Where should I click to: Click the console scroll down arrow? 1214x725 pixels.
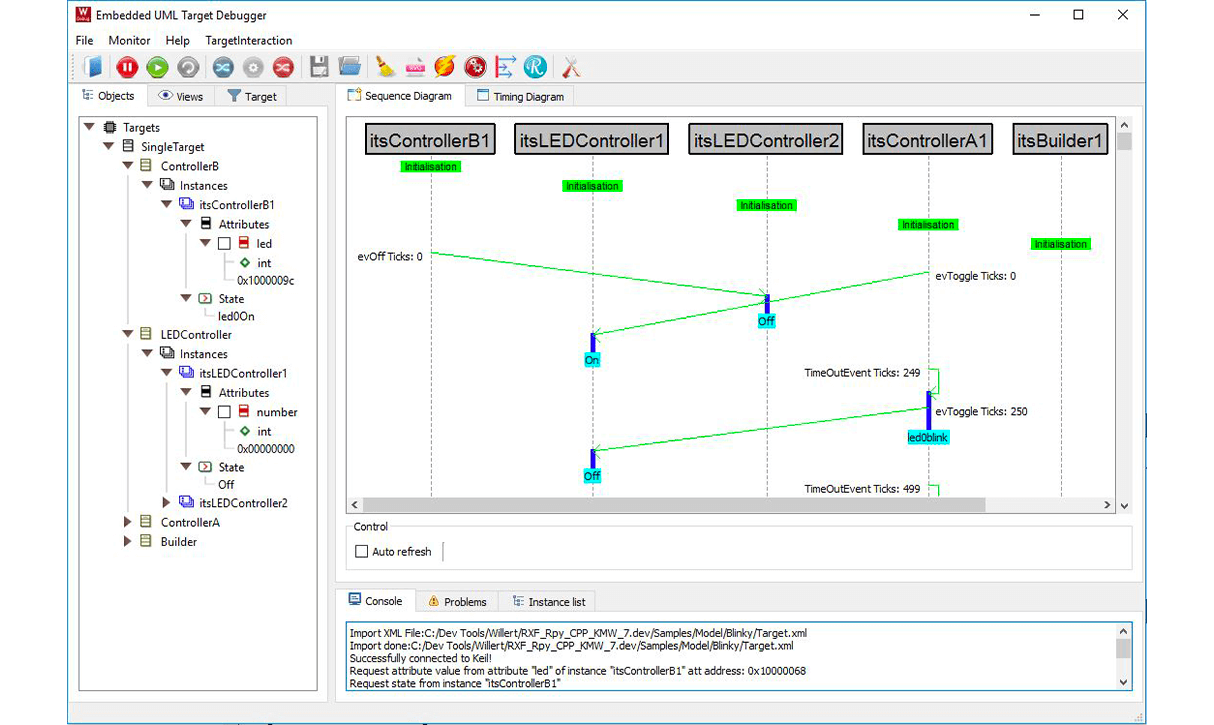tap(1124, 682)
